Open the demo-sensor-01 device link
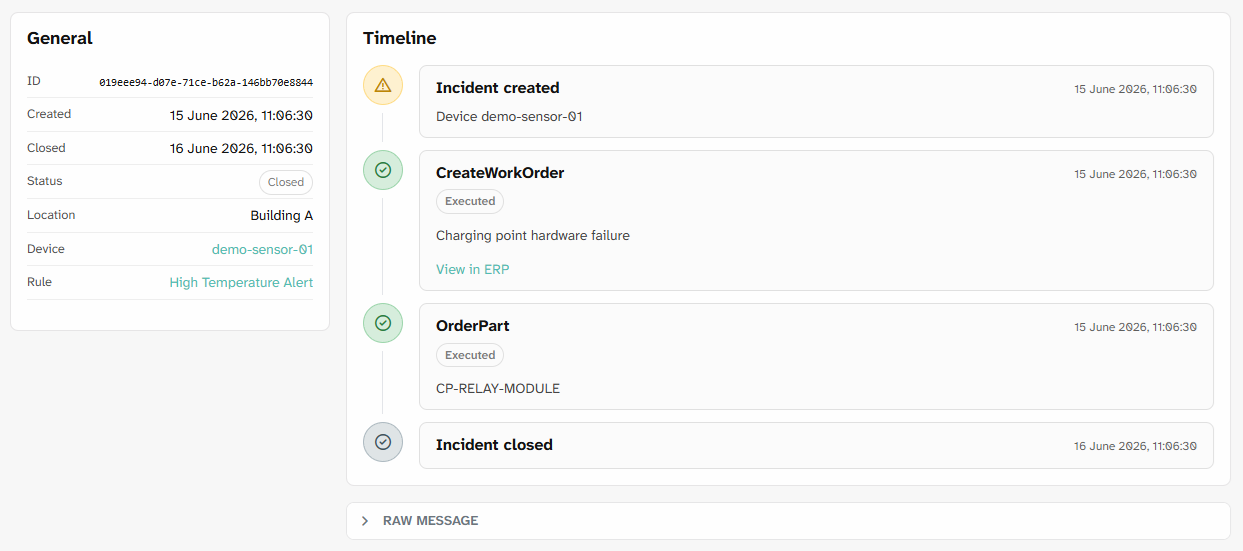 click(262, 249)
